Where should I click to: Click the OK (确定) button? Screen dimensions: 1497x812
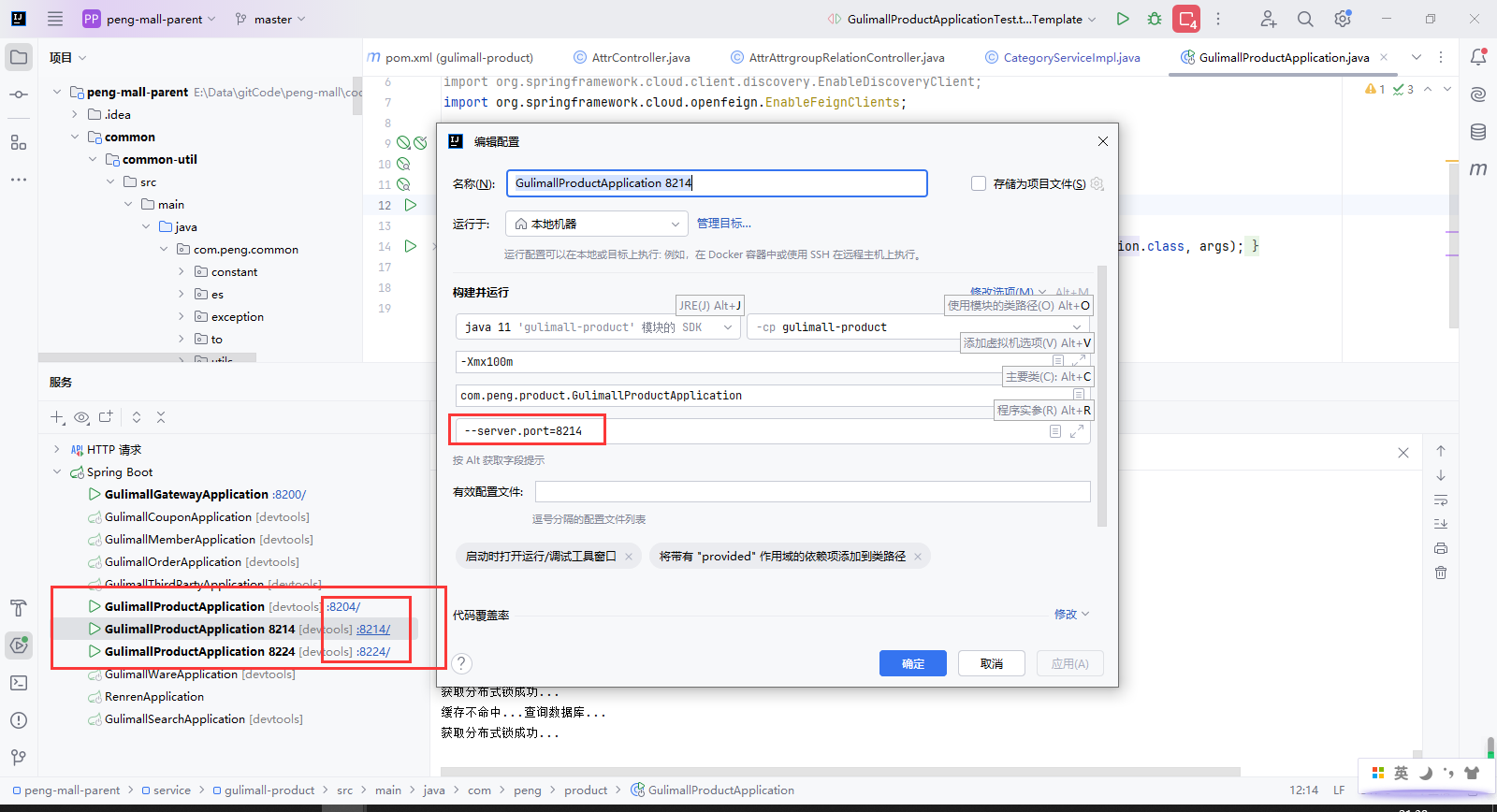pos(913,663)
